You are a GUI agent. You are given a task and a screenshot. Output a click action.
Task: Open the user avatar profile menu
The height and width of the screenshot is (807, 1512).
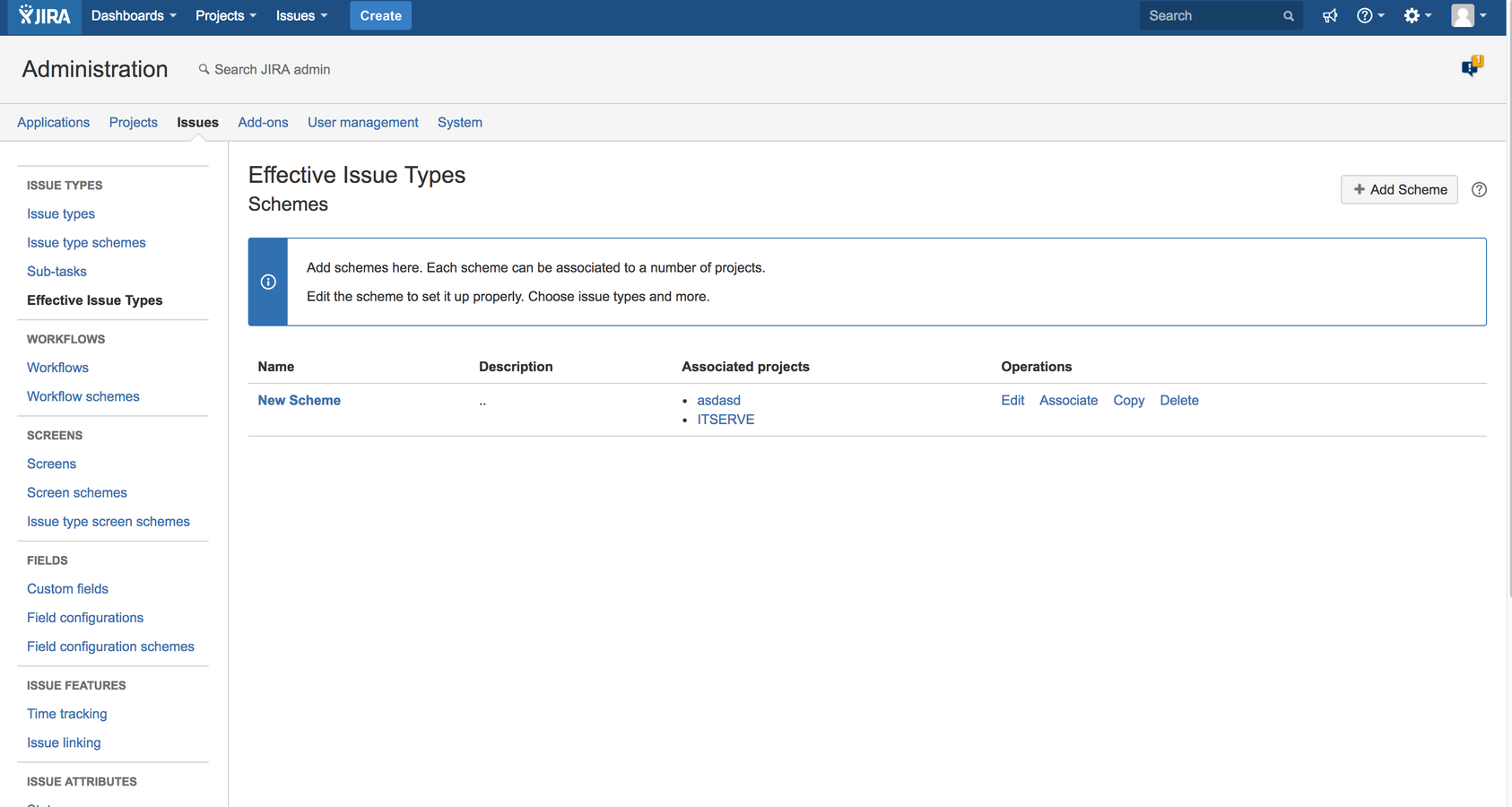tap(1469, 15)
